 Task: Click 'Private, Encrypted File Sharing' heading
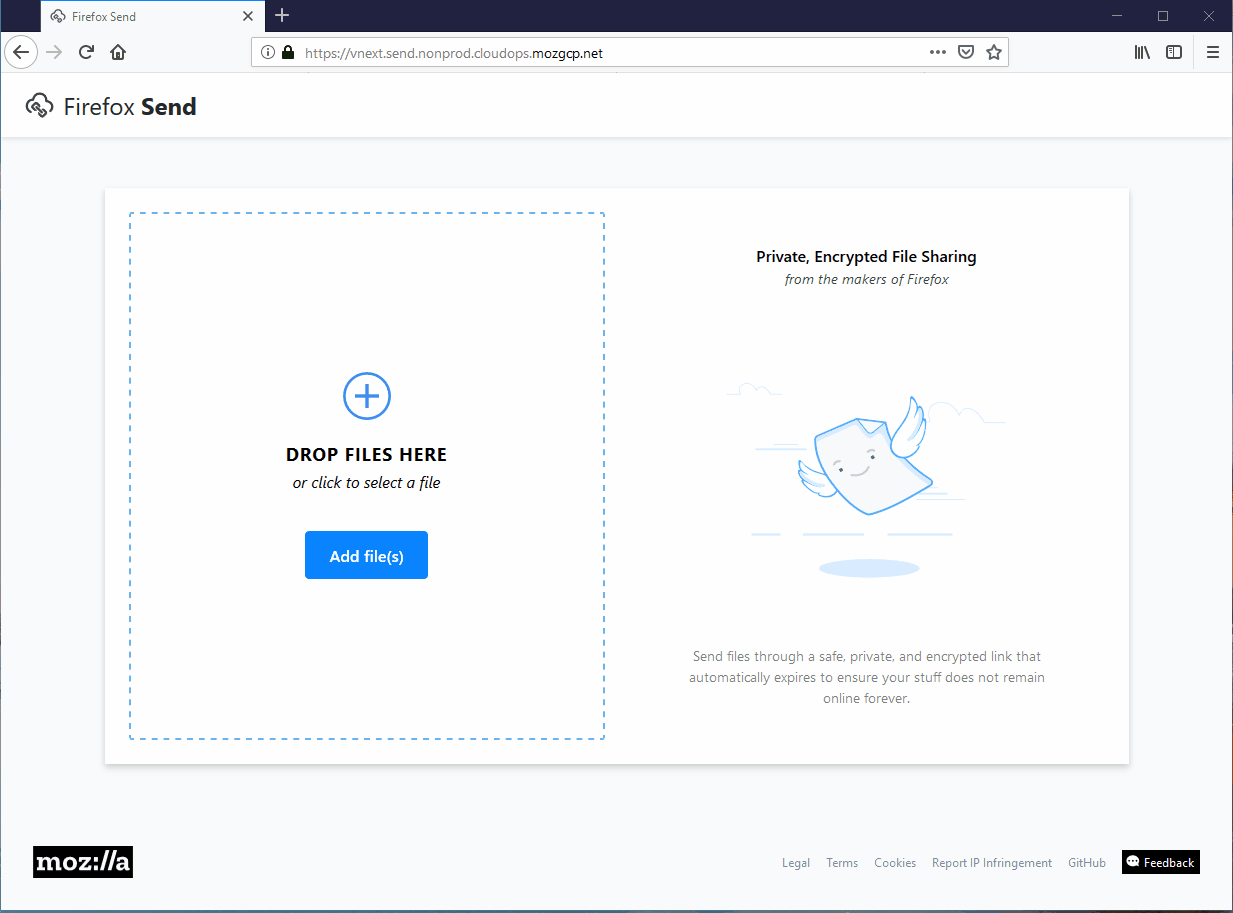[866, 257]
